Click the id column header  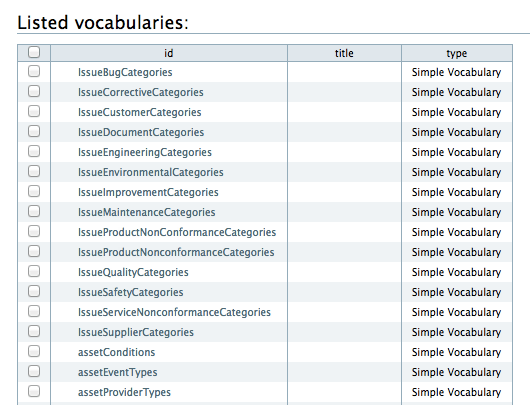coord(169,53)
